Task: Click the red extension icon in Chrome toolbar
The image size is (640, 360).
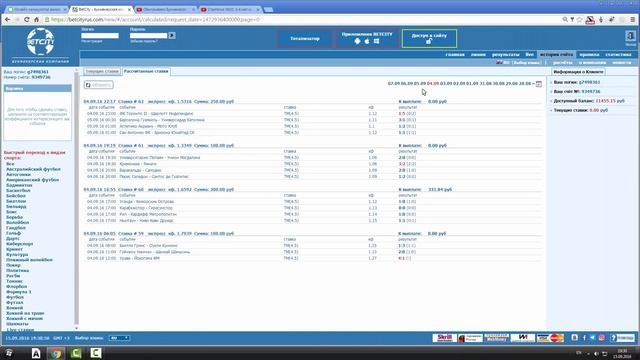Action: pos(590,19)
